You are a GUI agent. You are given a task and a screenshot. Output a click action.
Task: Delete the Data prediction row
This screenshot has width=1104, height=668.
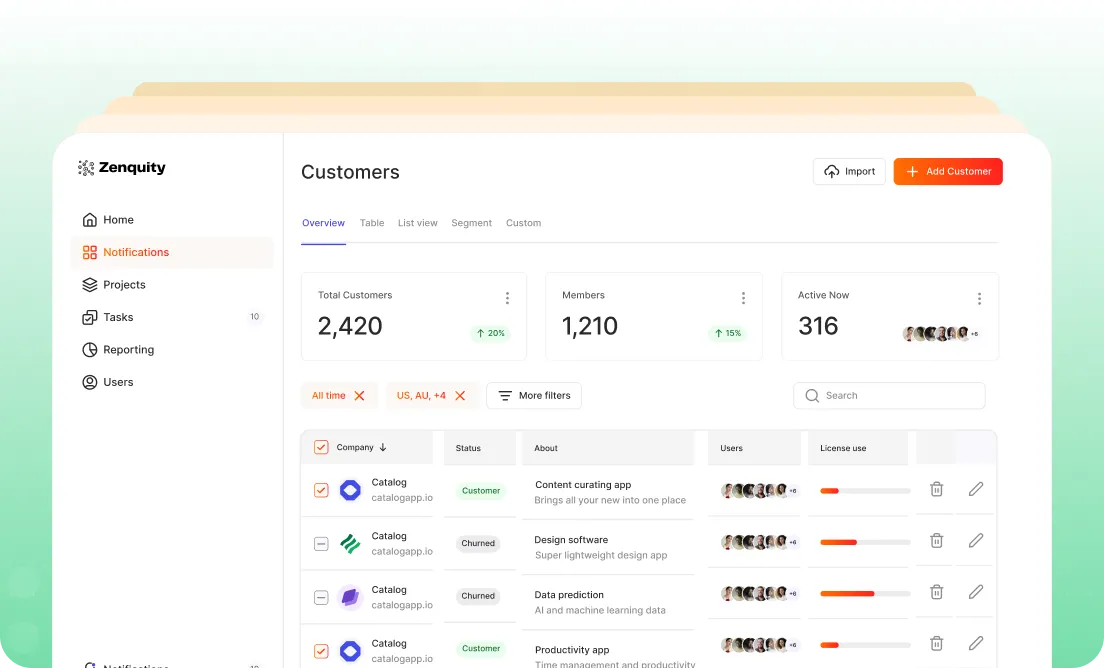(936, 592)
